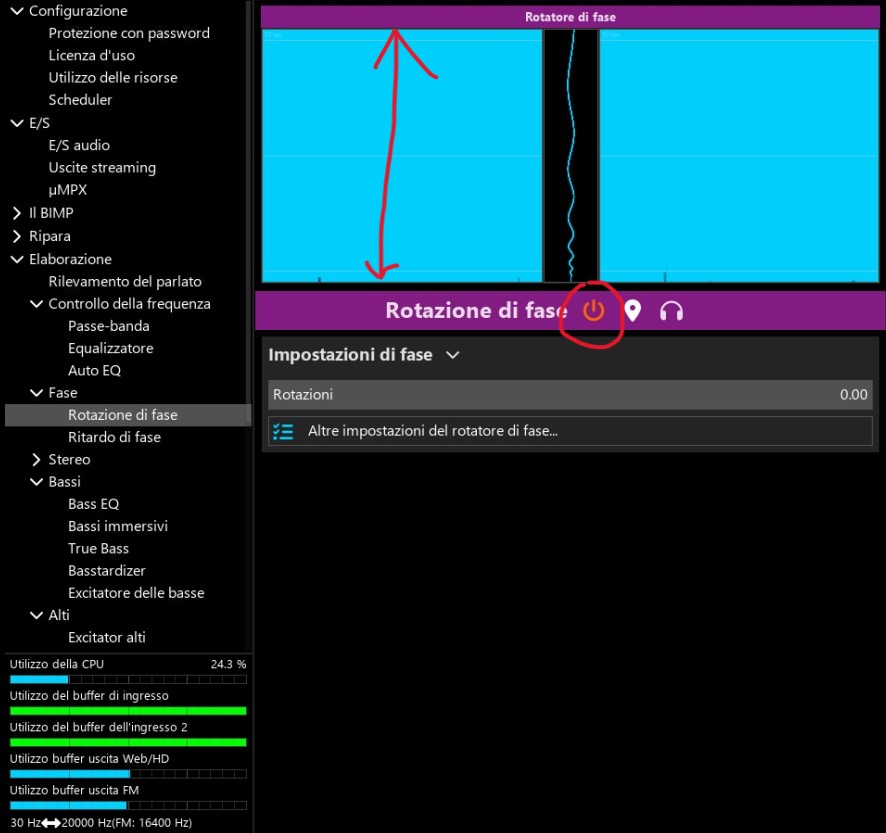Select Uscite streaming
The width and height of the screenshot is (886, 833).
click(x=102, y=168)
